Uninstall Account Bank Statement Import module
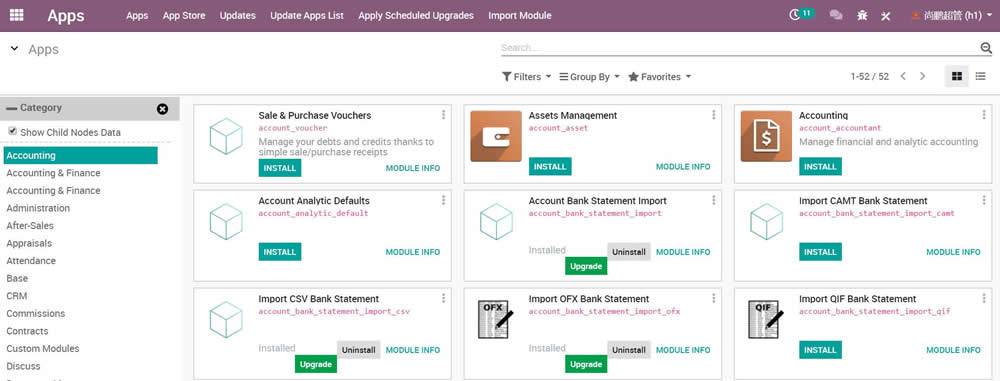The image size is (1000, 381). [x=629, y=252]
